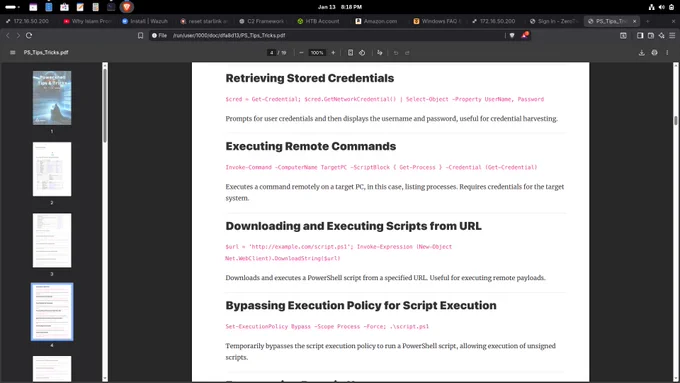The width and height of the screenshot is (680, 383).
Task: Click the picture-in-picture toolbar icon left of sidebar
Action: point(623,36)
